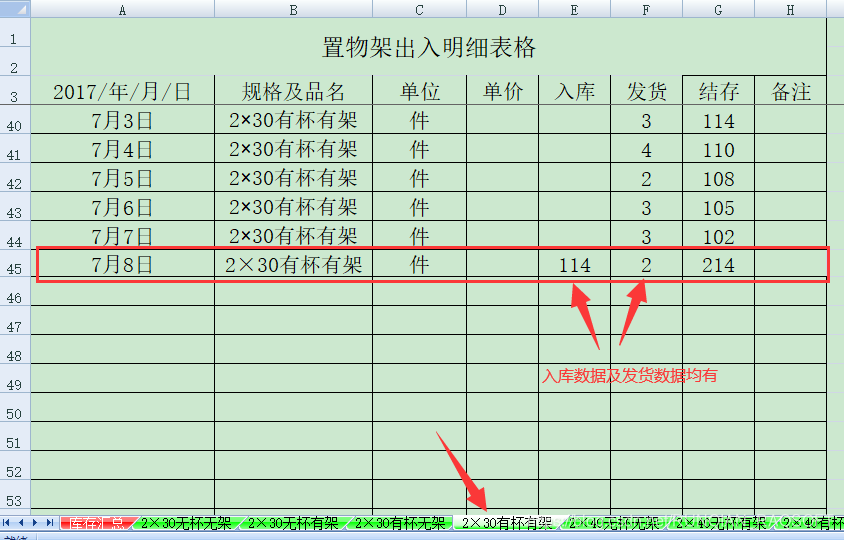The image size is (844, 540).
Task: Click the title cell 置物架出入明细表格
Action: [428, 47]
